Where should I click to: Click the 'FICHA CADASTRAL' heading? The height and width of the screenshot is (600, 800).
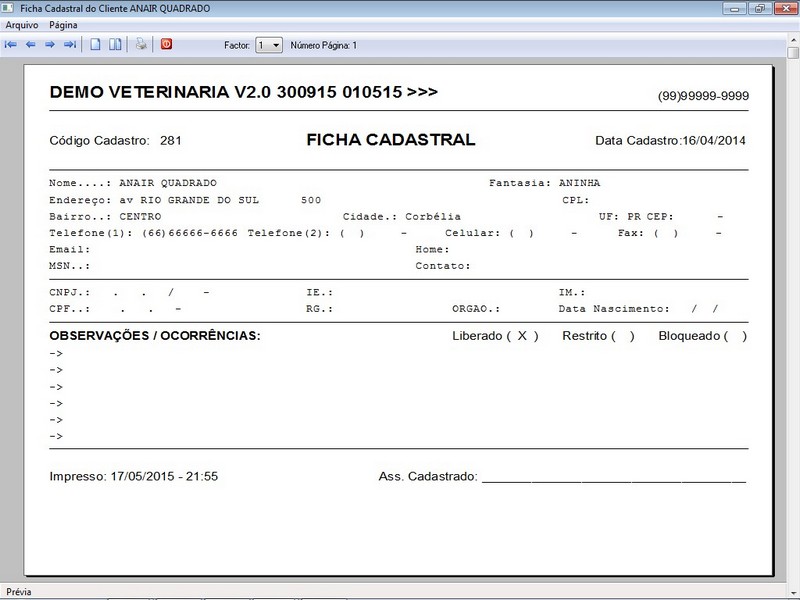(x=391, y=140)
